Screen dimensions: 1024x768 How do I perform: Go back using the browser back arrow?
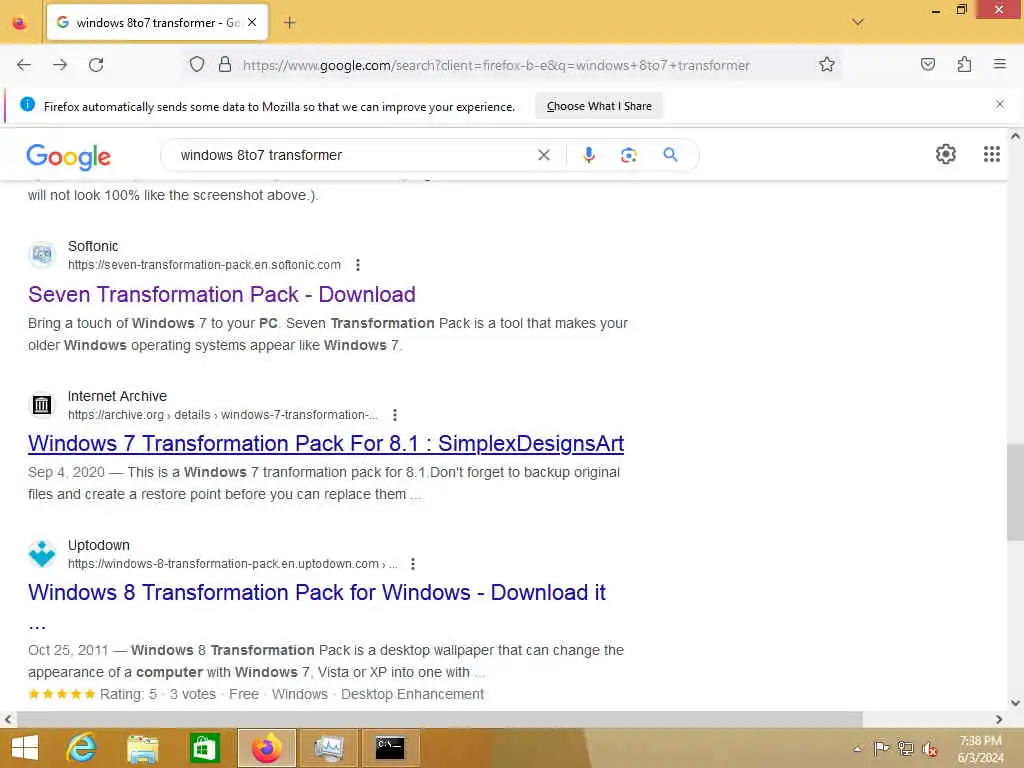point(24,65)
